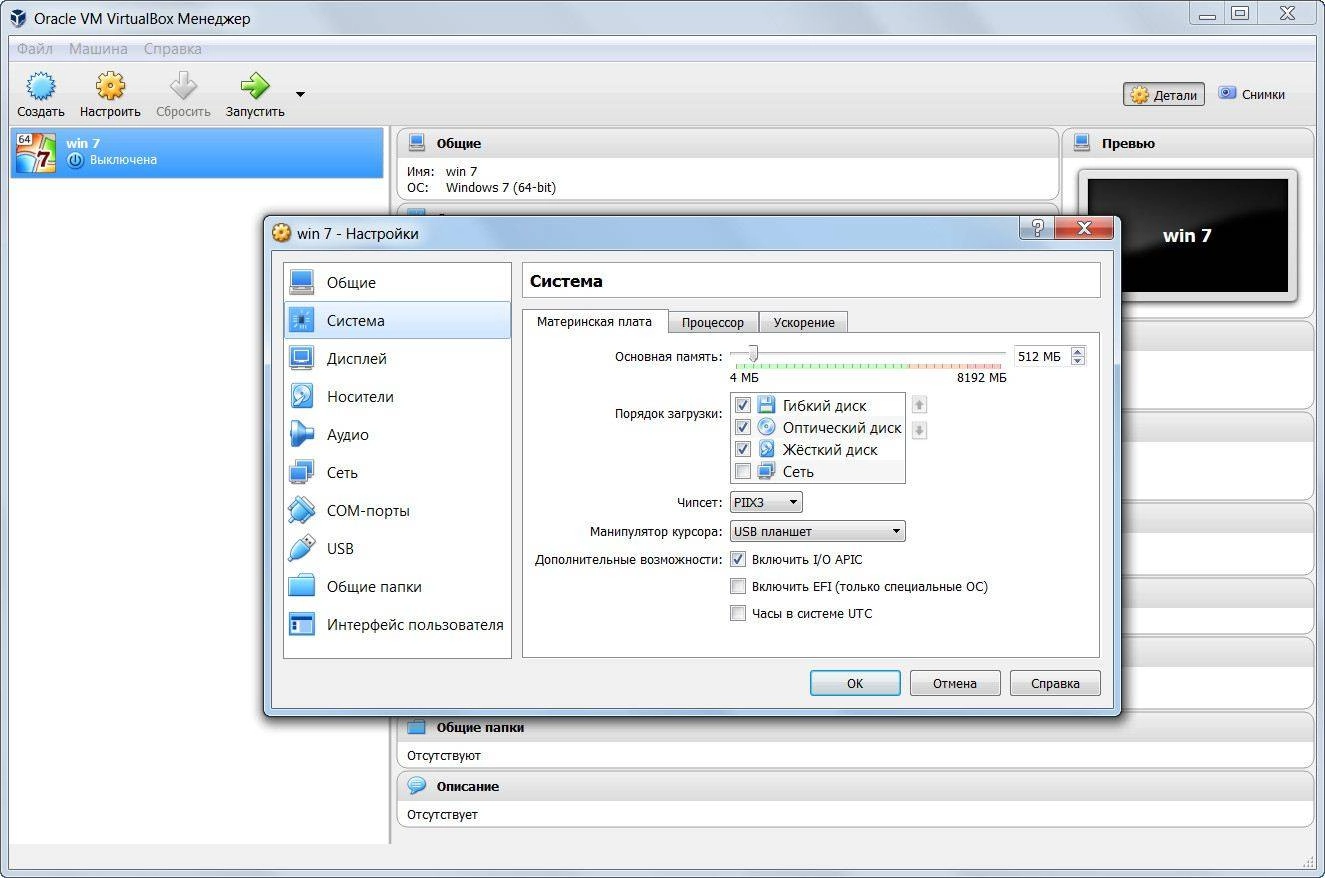
Task: Click the win 7 preview thumbnail
Action: pos(1187,236)
